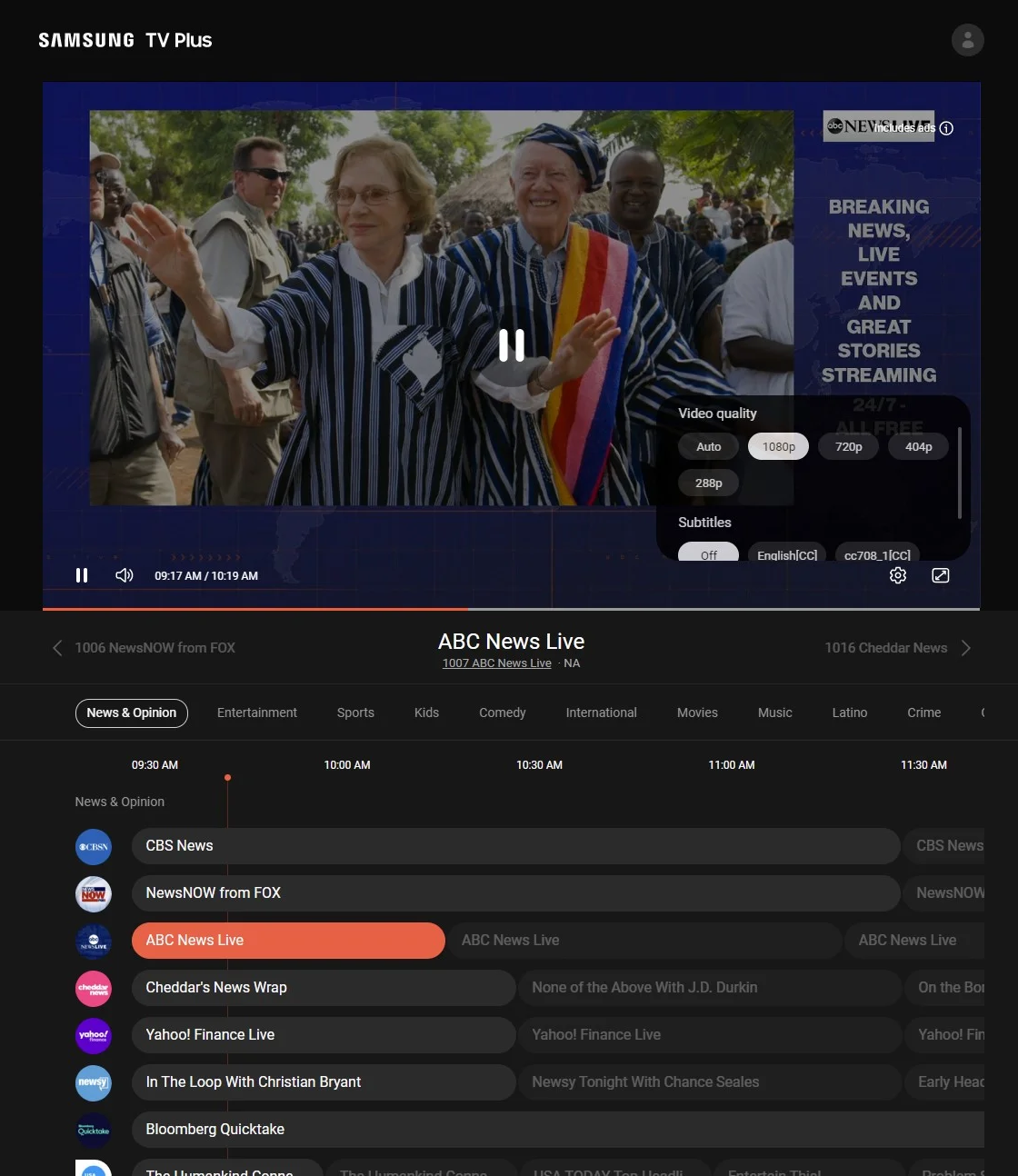Click the ABC News Live channel title
The width and height of the screenshot is (1018, 1176).
512,642
